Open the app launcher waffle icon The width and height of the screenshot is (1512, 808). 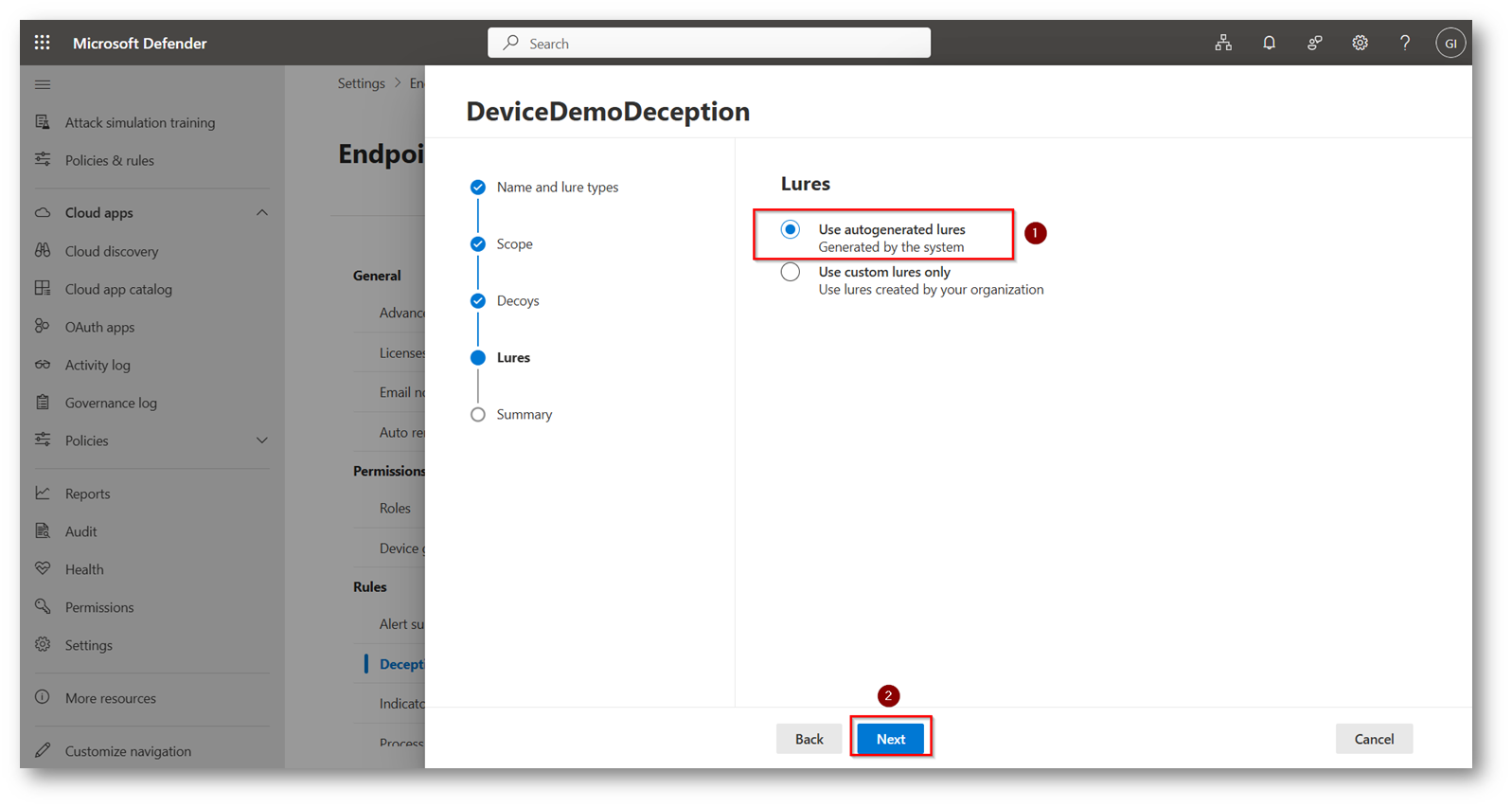pyautogui.click(x=43, y=43)
